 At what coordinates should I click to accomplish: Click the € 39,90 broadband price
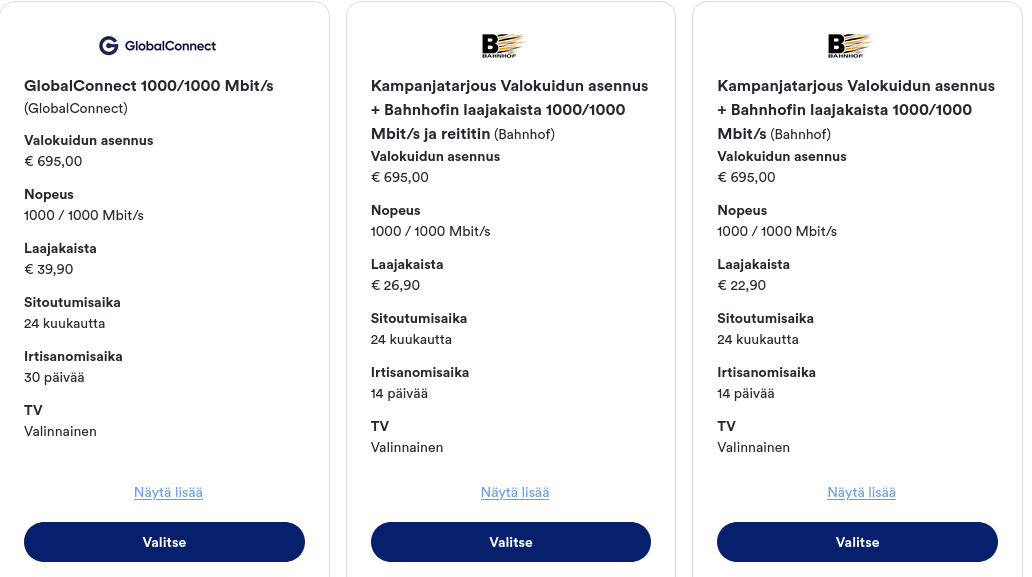(x=49, y=269)
